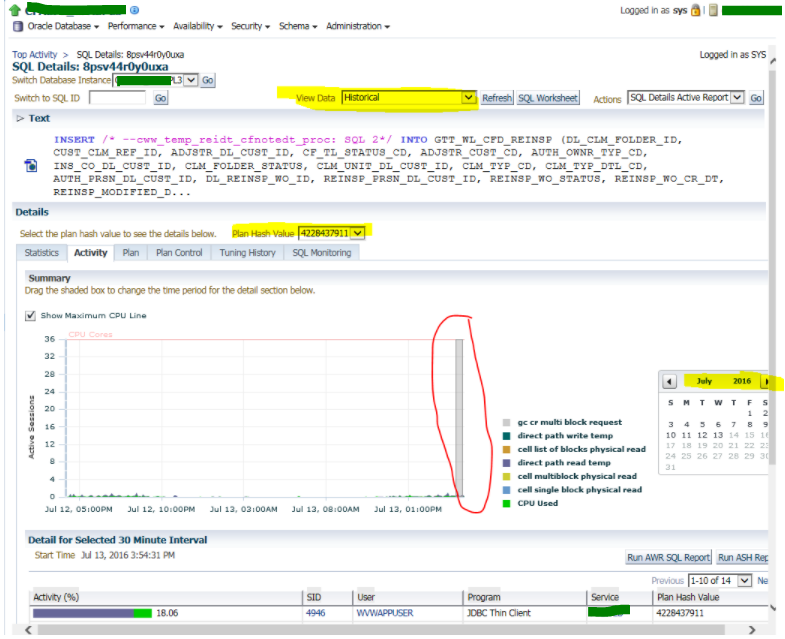Click the Next rows link
The height and width of the screenshot is (639, 785).
762,581
